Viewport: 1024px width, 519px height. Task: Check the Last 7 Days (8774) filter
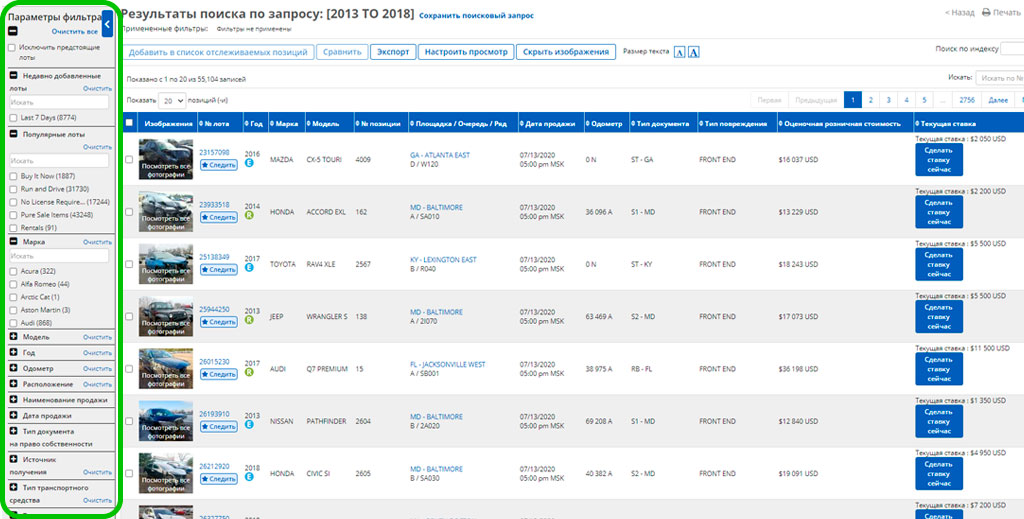pos(14,118)
